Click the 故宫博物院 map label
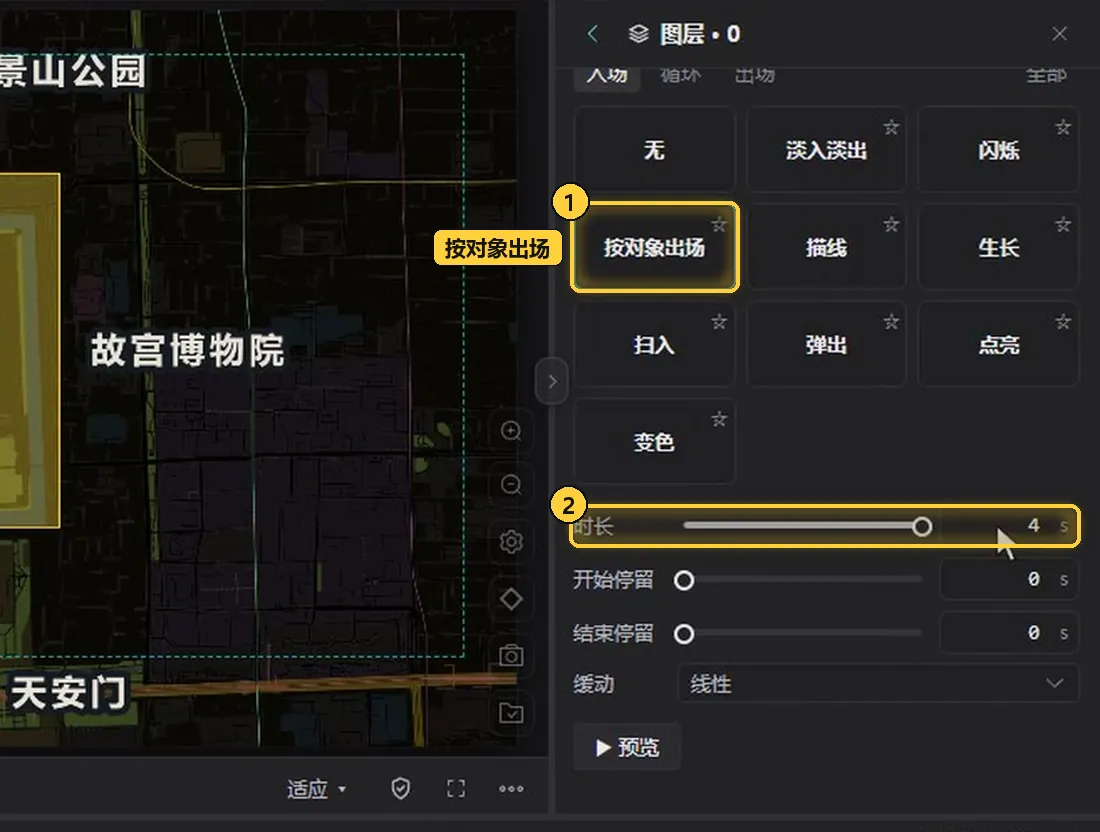The image size is (1100, 832). 187,350
